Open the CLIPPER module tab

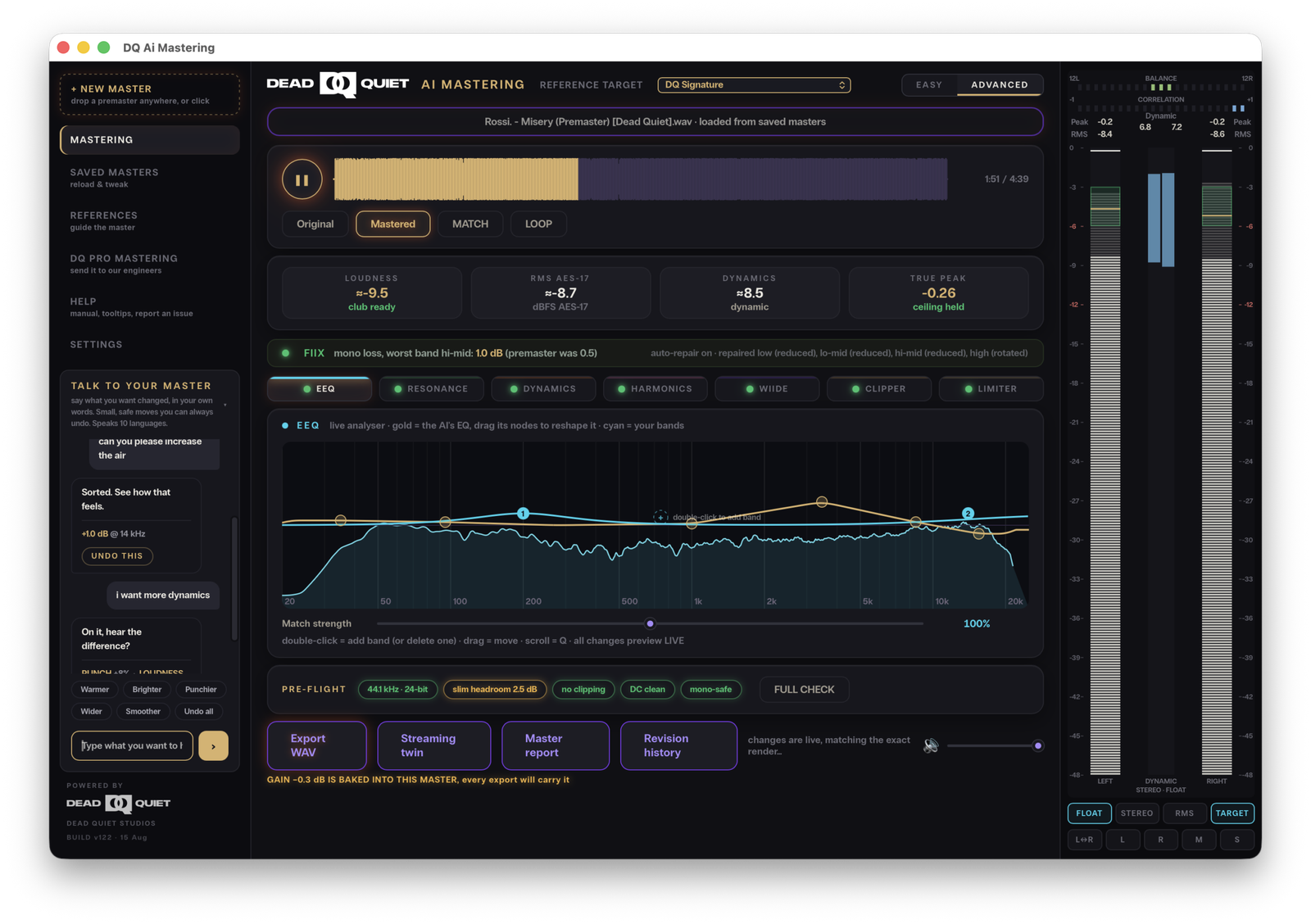[879, 389]
